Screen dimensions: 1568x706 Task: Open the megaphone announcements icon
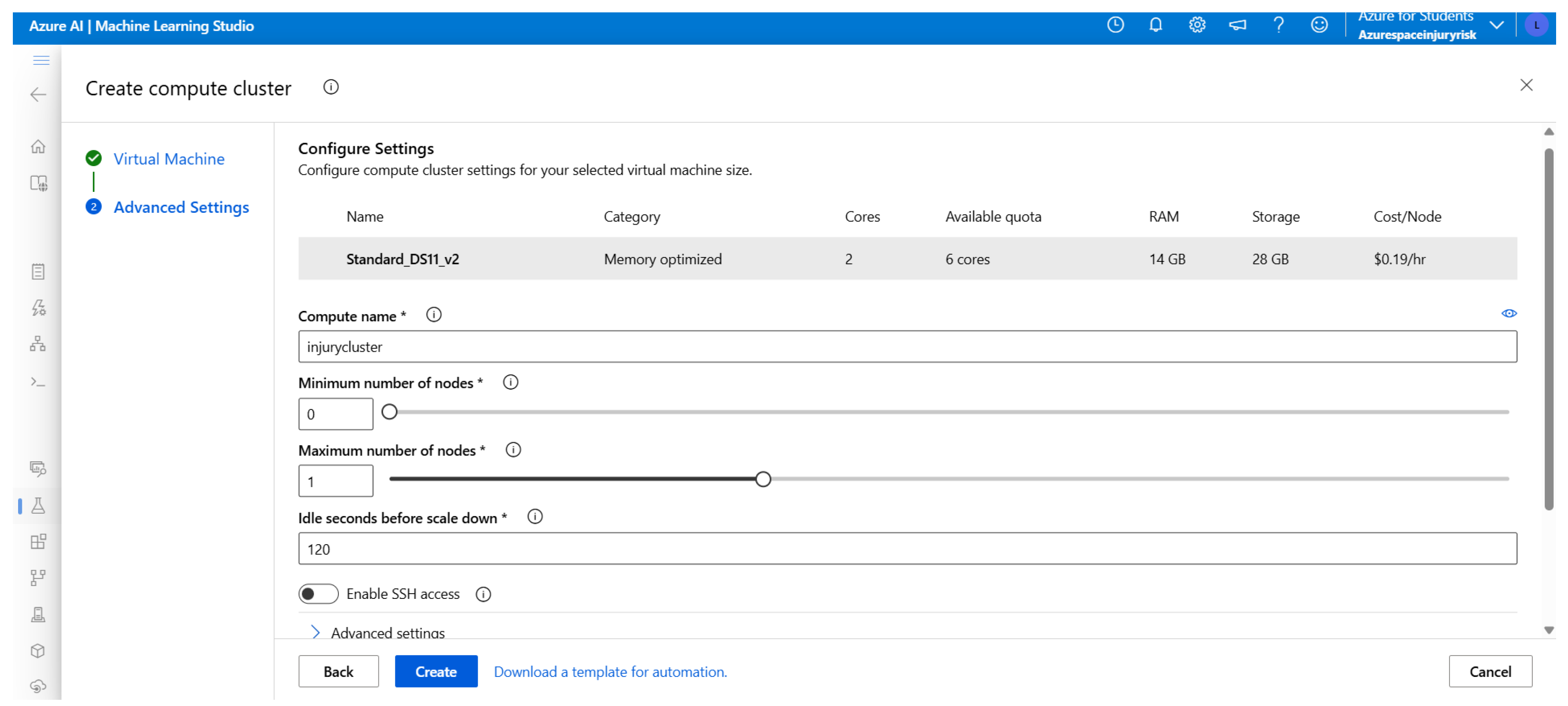(1237, 25)
